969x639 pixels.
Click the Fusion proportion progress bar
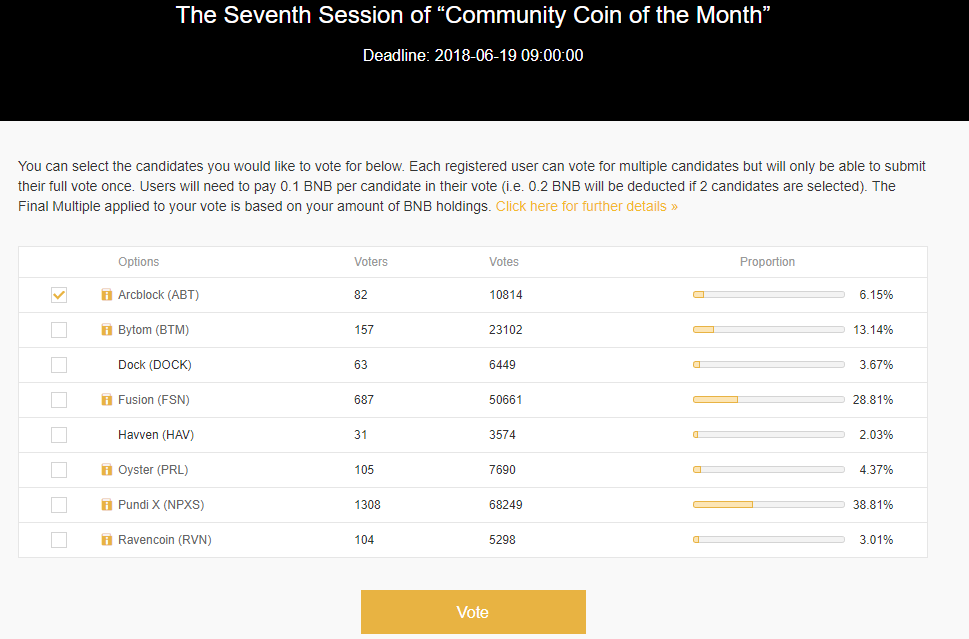click(768, 400)
